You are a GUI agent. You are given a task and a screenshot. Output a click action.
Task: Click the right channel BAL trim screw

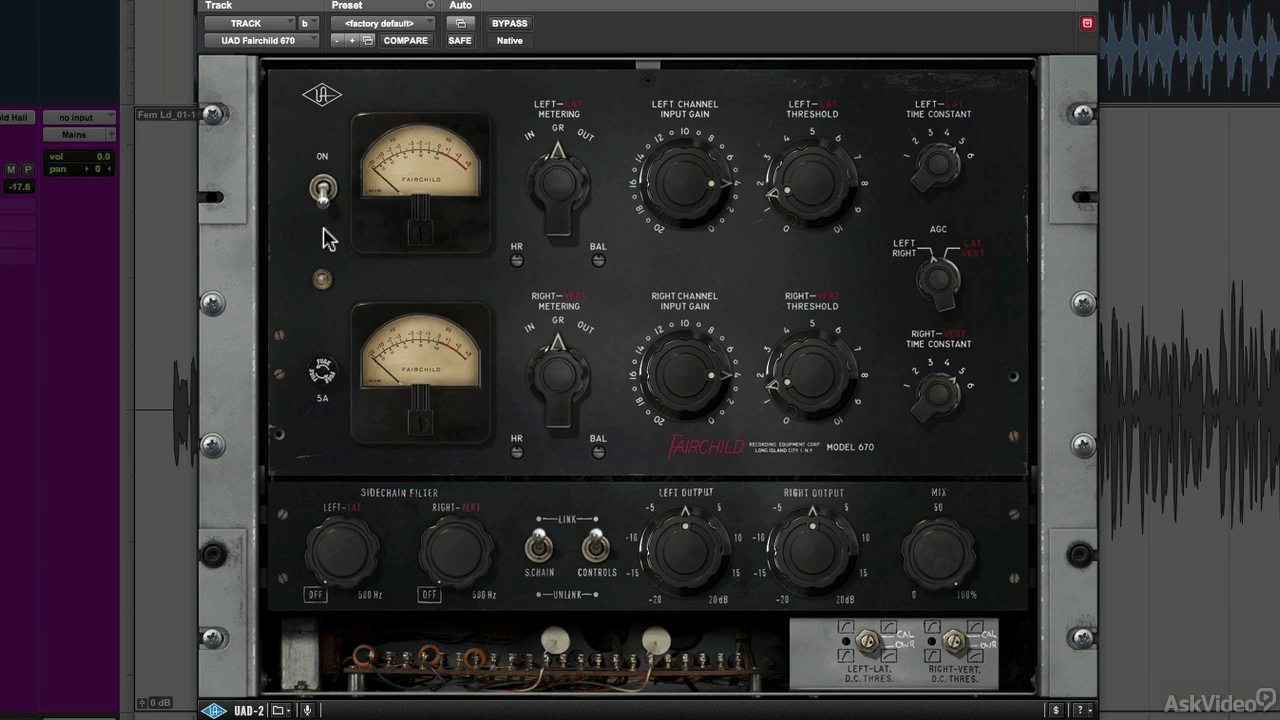click(598, 452)
